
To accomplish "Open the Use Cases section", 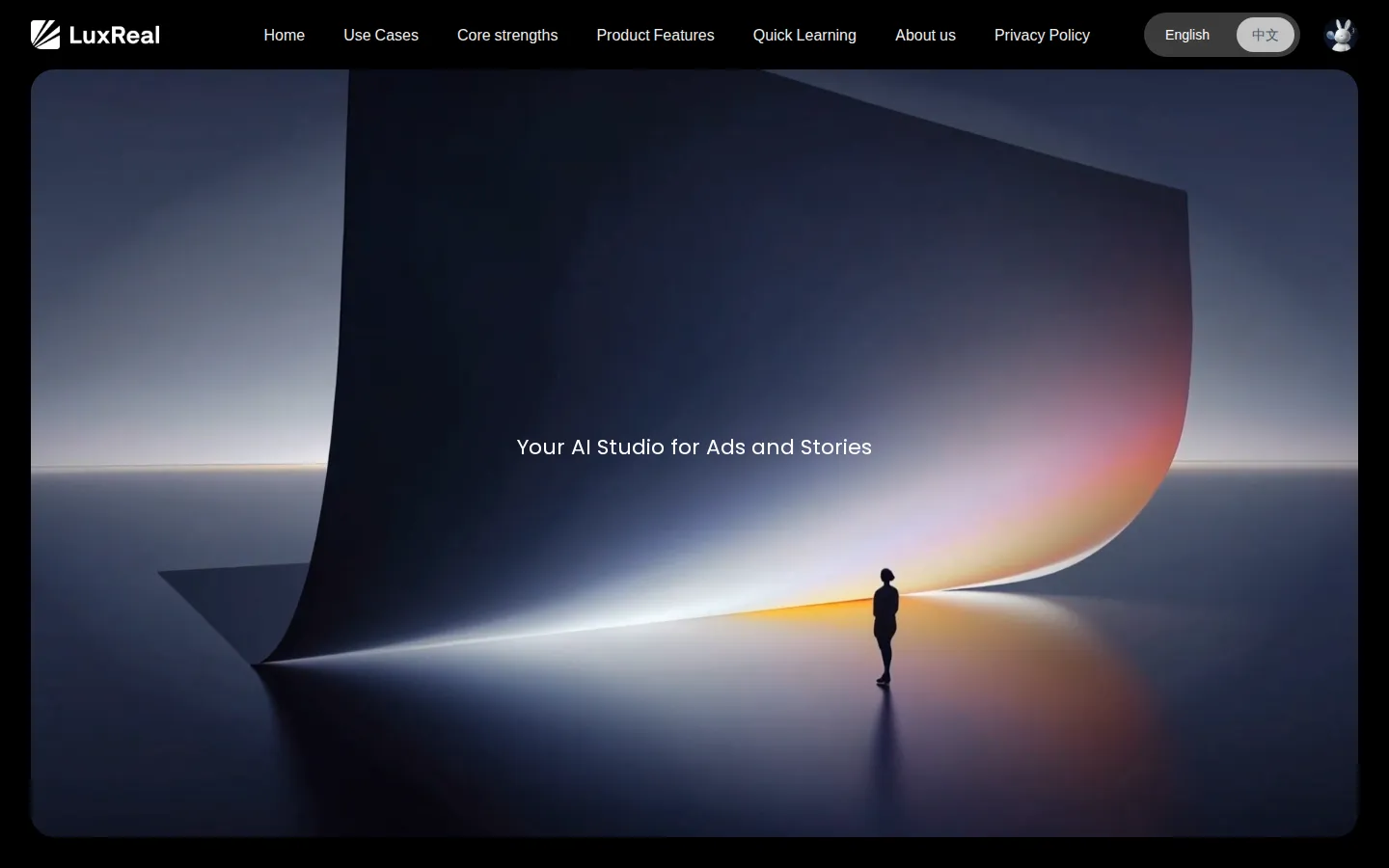I will coord(381,35).
